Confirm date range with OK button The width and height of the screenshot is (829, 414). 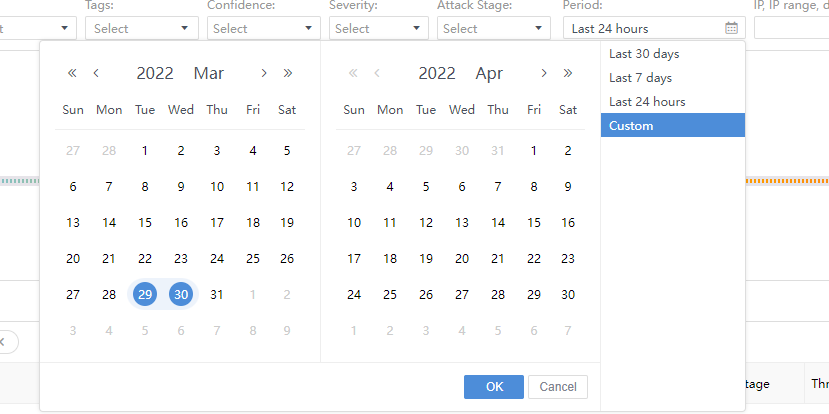point(494,387)
